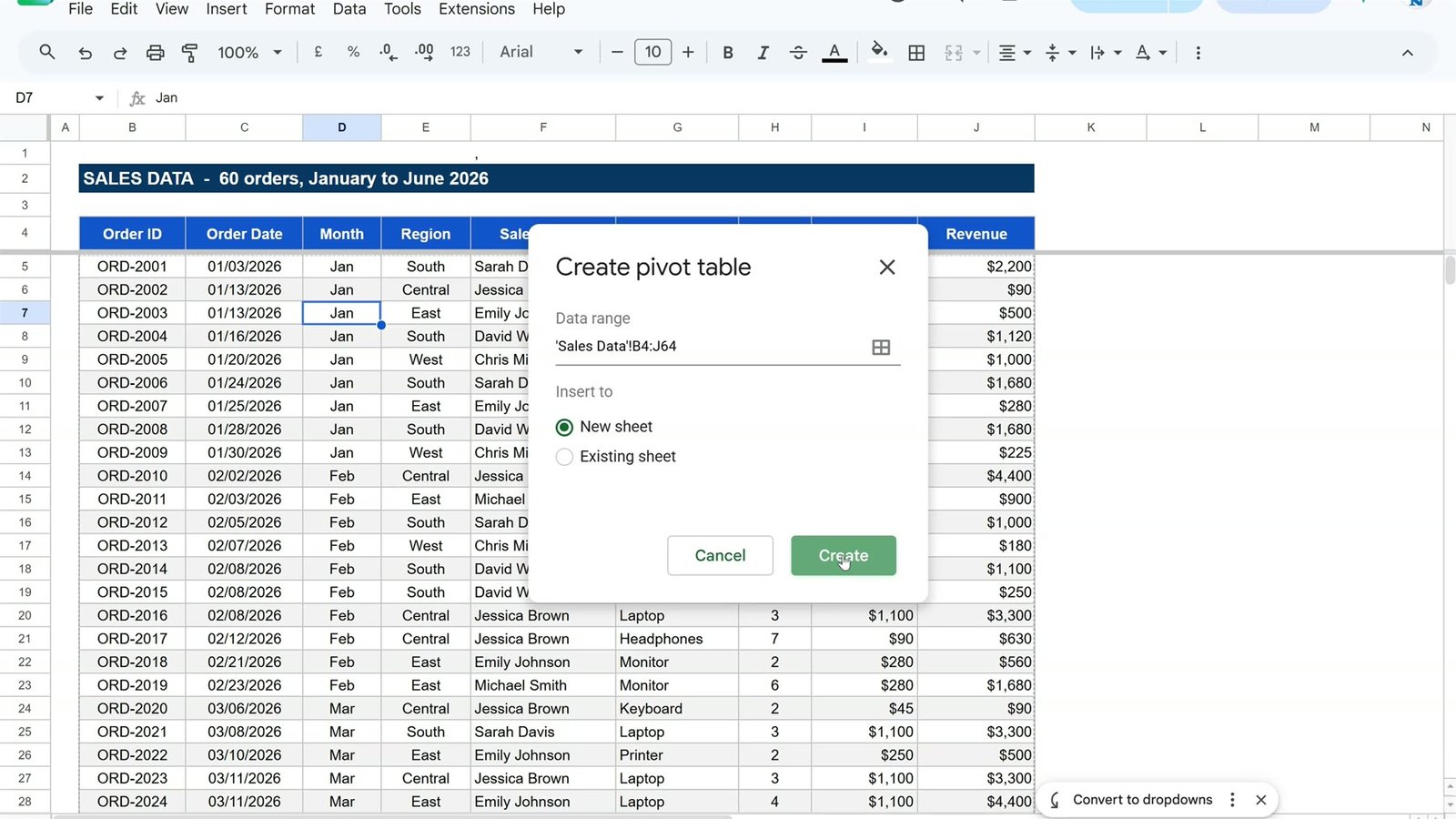This screenshot has width=1456, height=819.
Task: Toggle strikethrough formatting
Action: (x=798, y=53)
